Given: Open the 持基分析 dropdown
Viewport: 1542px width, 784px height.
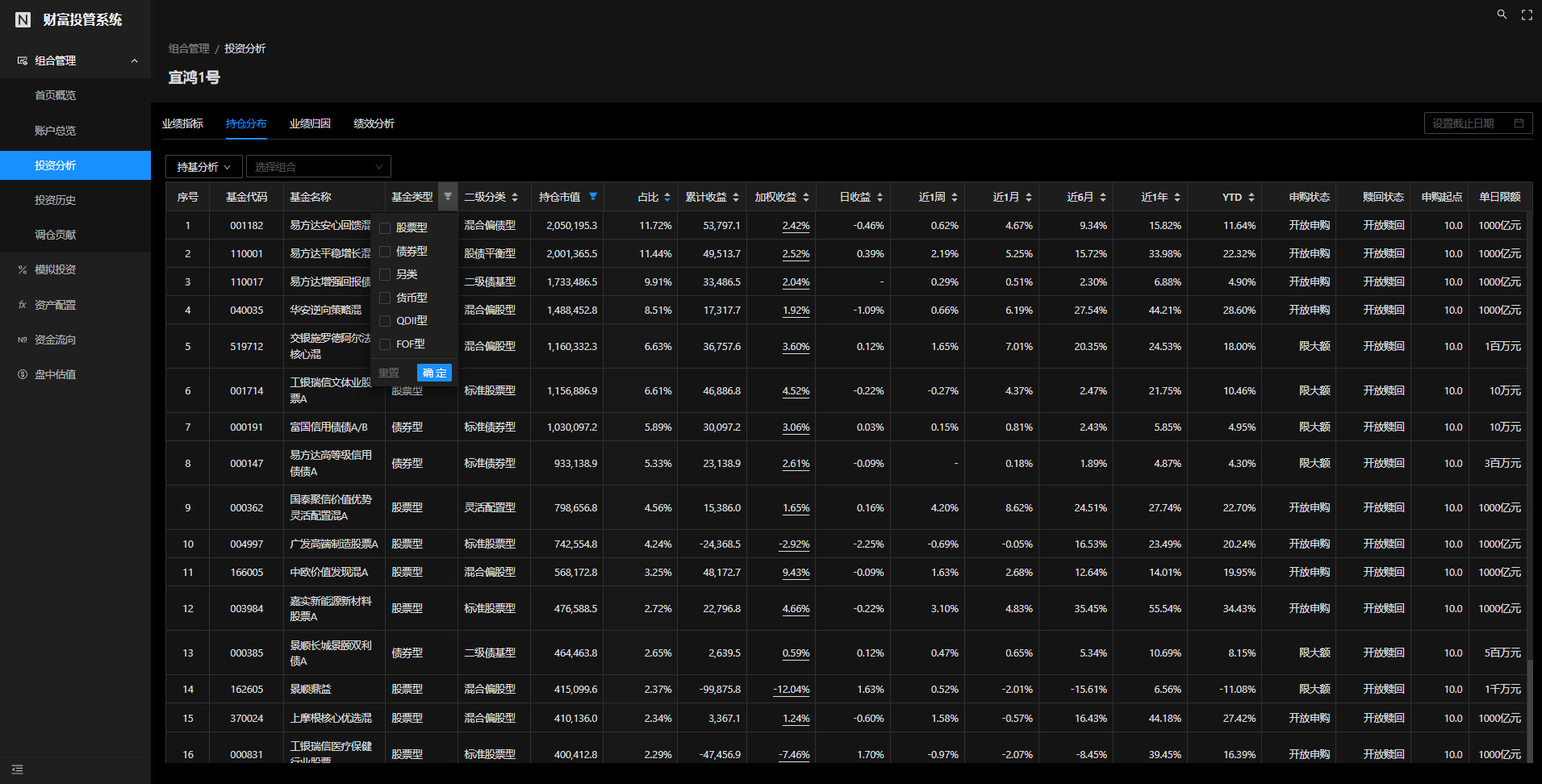Looking at the screenshot, I should tap(203, 167).
